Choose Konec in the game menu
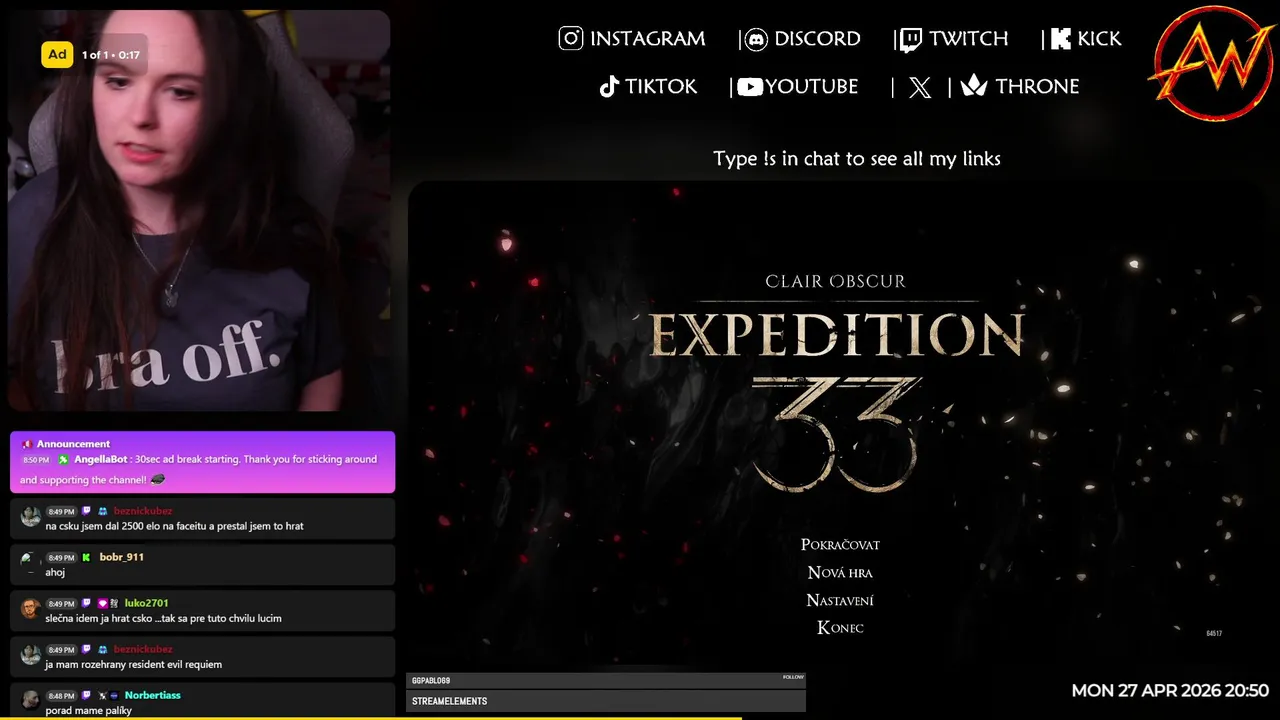This screenshot has width=1280, height=720. coord(840,628)
